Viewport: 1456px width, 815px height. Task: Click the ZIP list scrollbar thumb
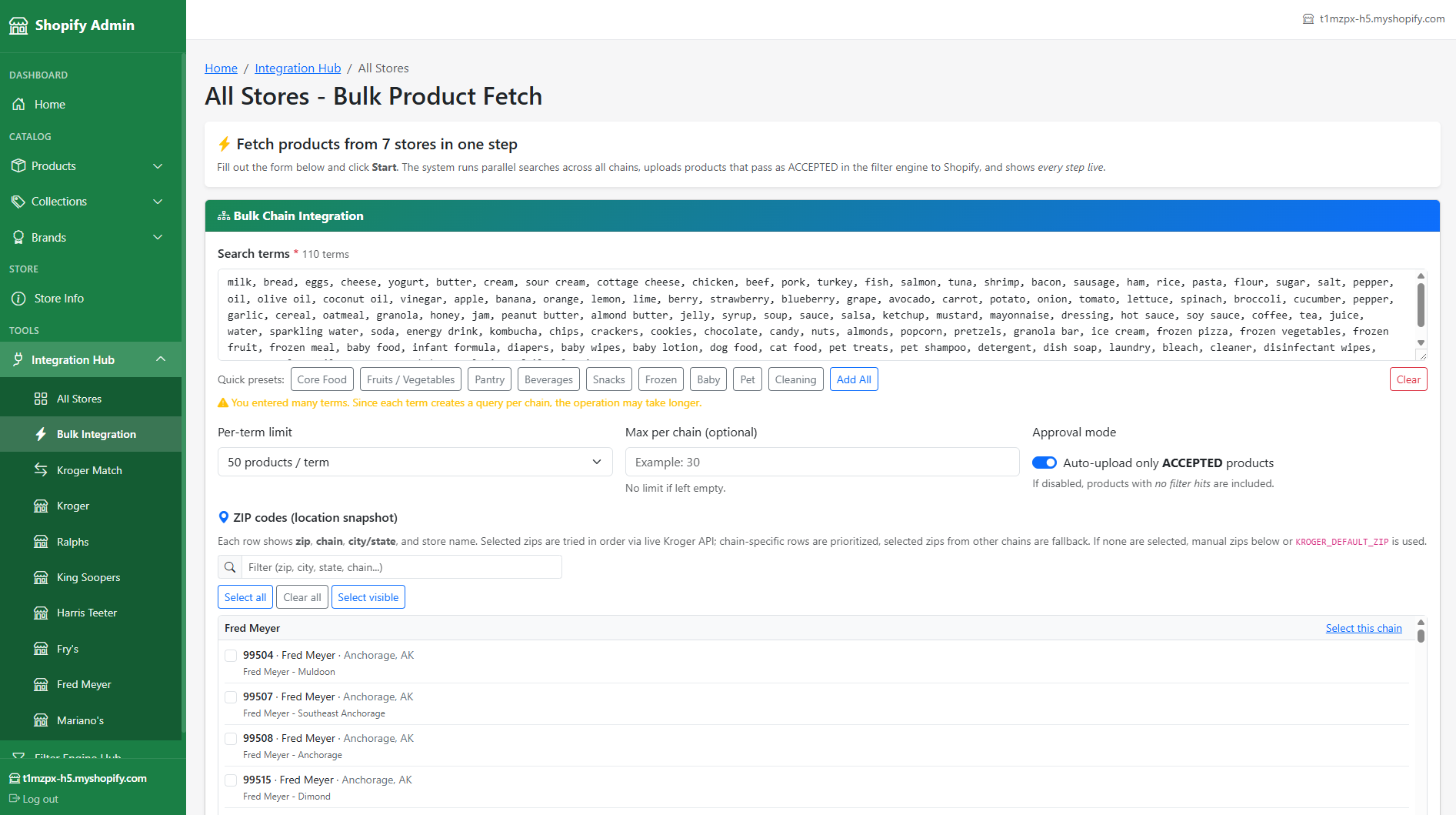[1421, 636]
